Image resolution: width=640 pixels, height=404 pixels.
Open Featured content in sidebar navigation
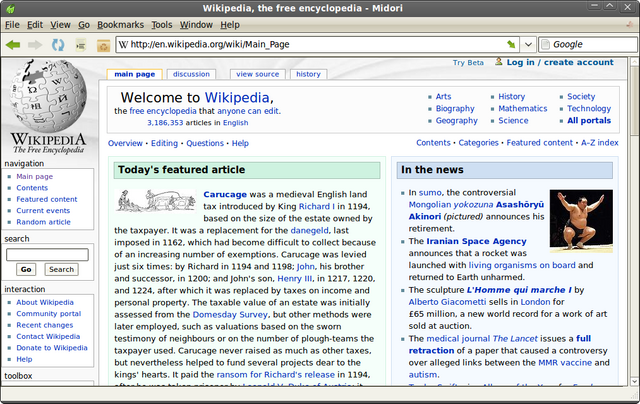(47, 199)
